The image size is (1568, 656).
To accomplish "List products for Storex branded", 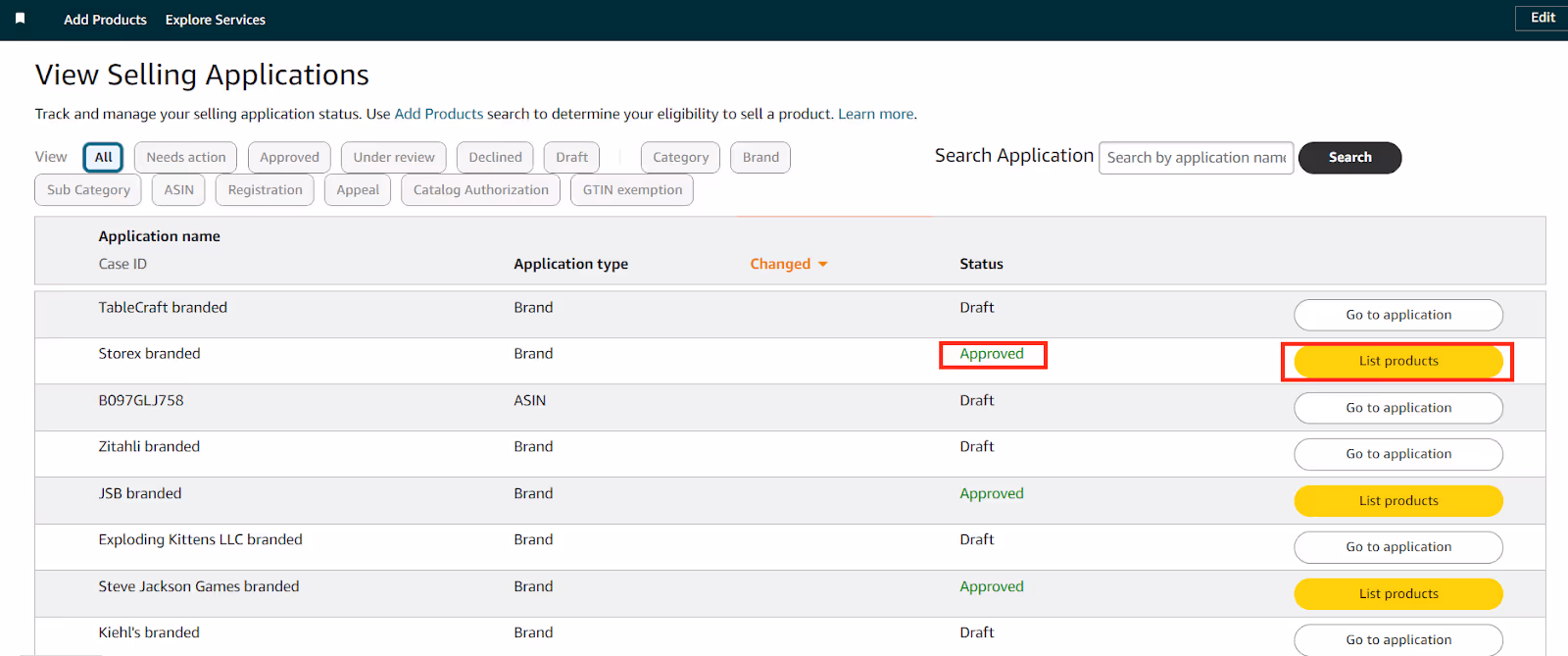I will (x=1398, y=361).
